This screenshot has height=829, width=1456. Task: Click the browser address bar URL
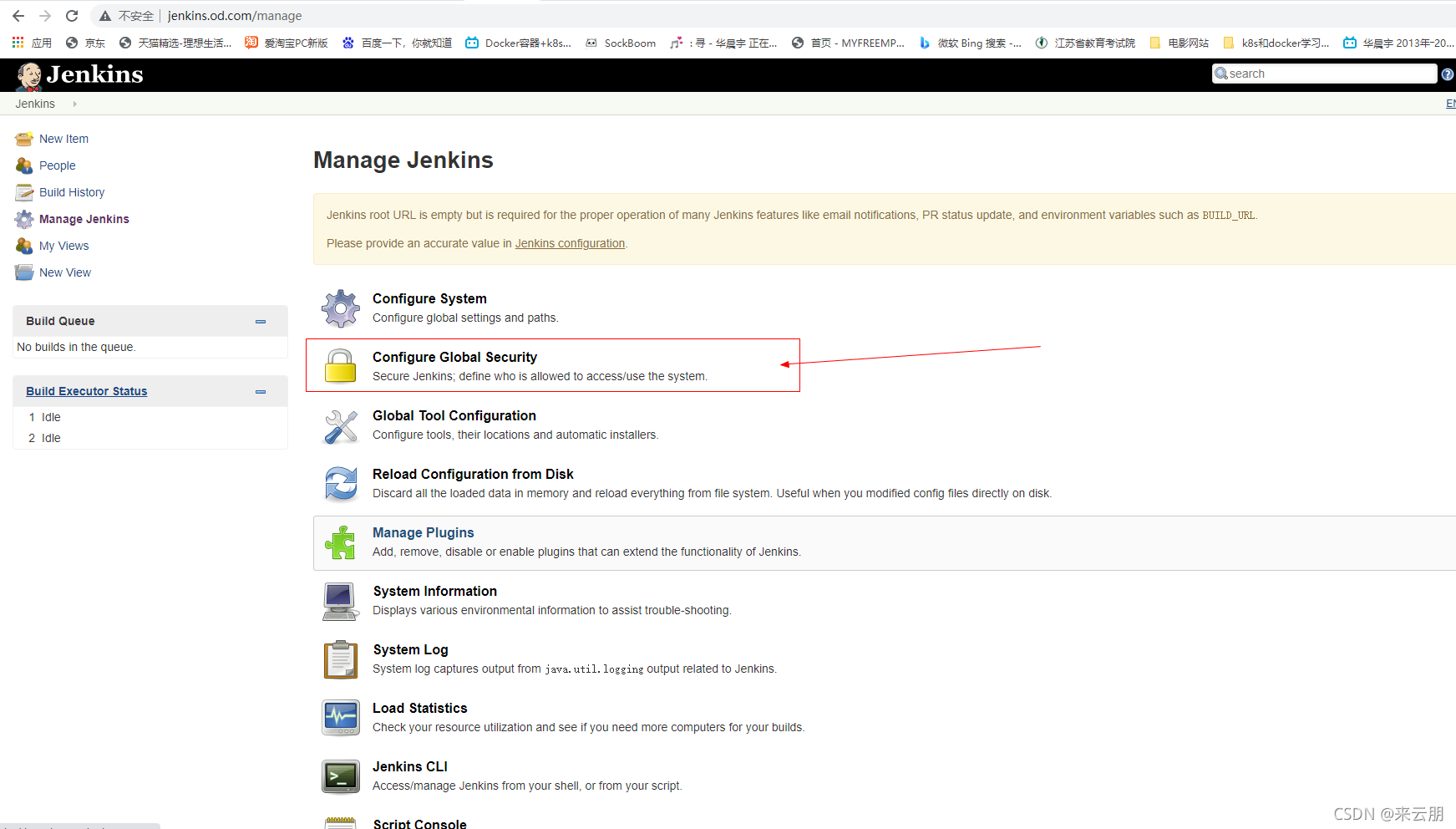click(235, 16)
